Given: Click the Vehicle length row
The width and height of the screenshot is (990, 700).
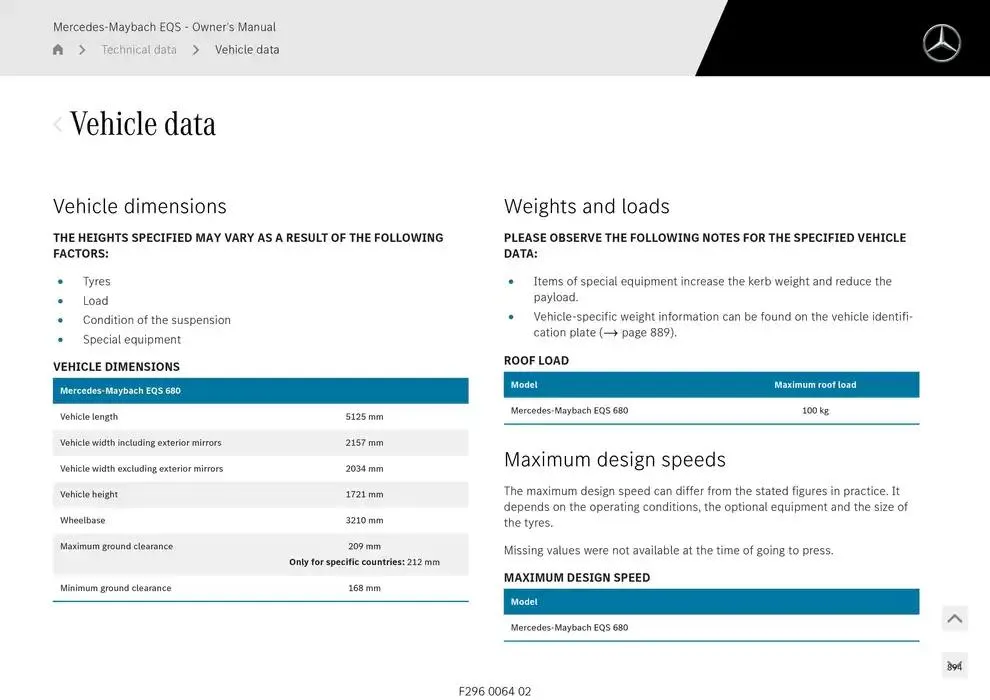Looking at the screenshot, I should [x=260, y=417].
